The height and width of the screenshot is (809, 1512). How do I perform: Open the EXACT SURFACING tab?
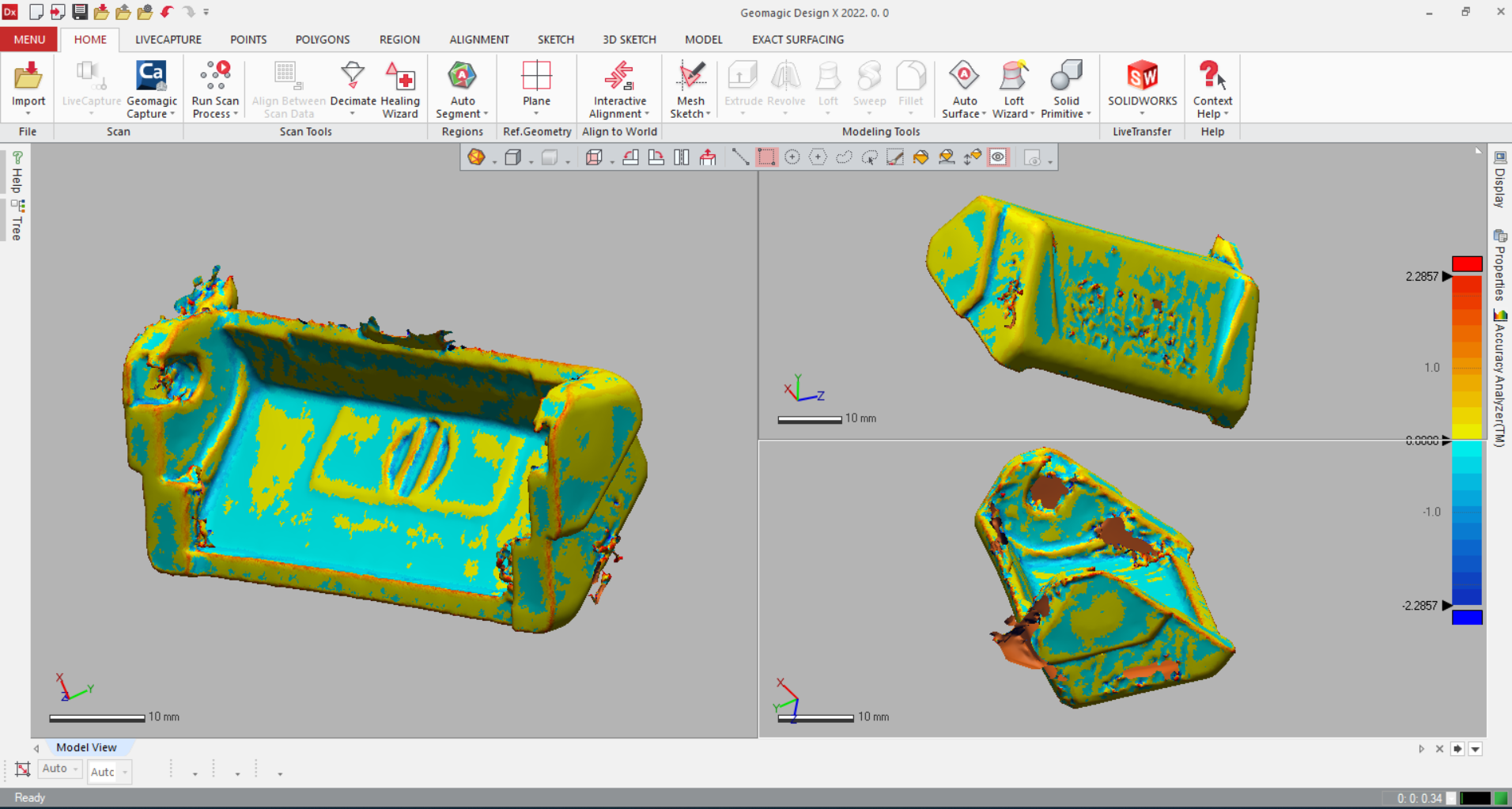(797, 40)
